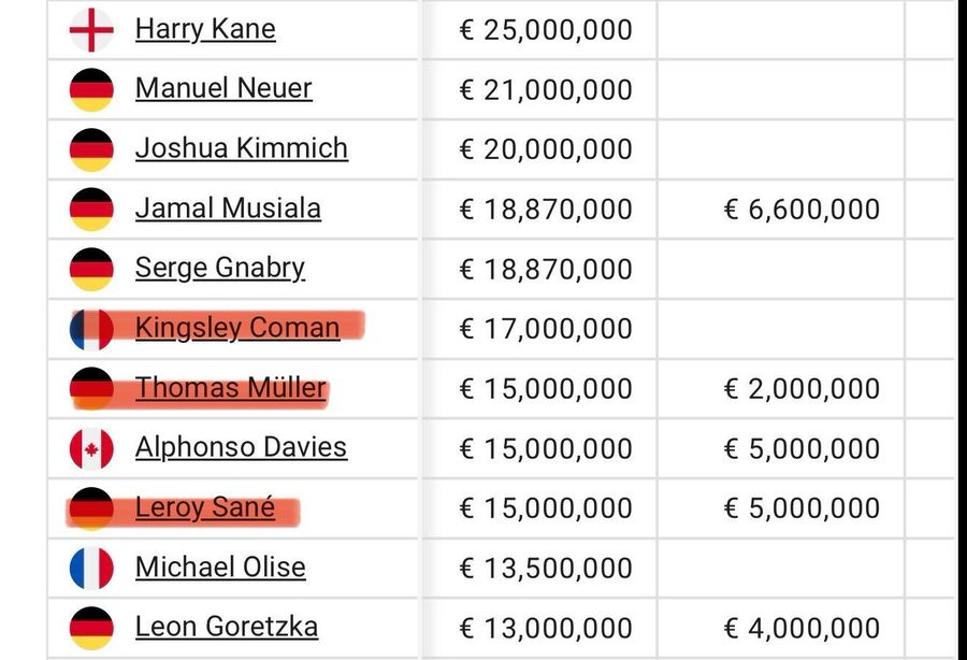Select the highlighted Leroy Sané link
The height and width of the screenshot is (660, 967).
[205, 508]
